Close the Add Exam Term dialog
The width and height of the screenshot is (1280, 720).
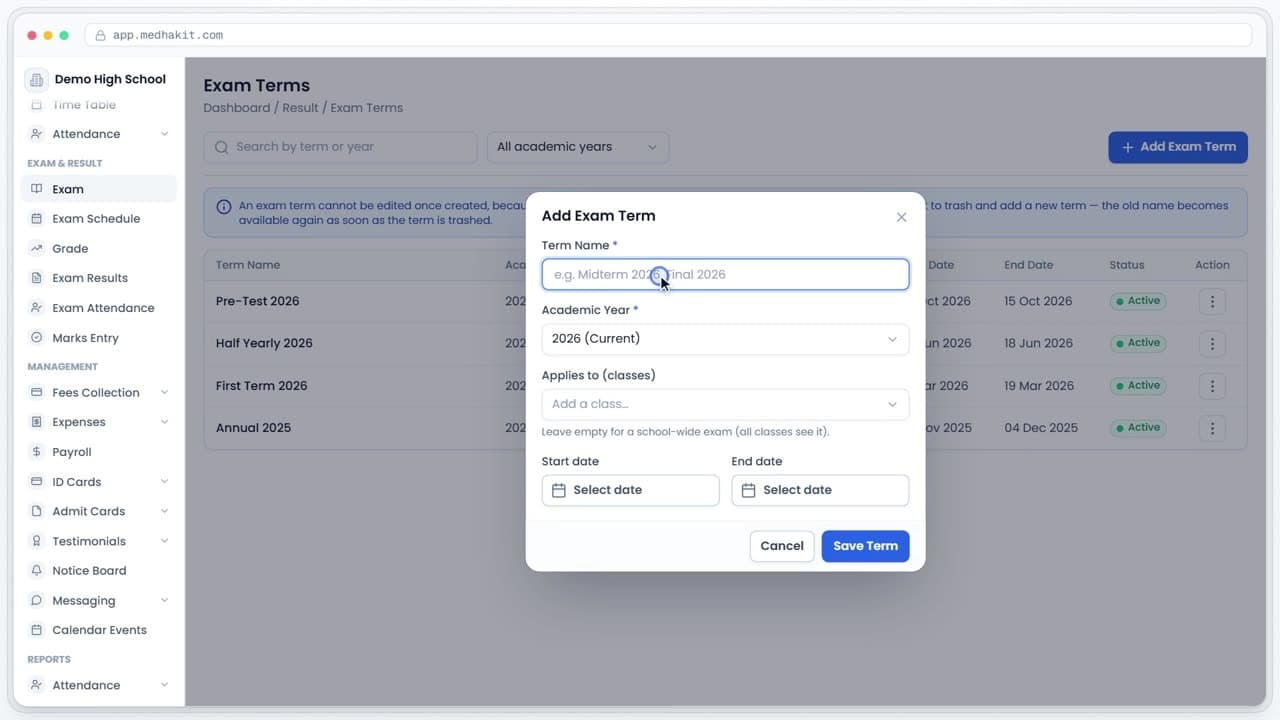click(901, 217)
